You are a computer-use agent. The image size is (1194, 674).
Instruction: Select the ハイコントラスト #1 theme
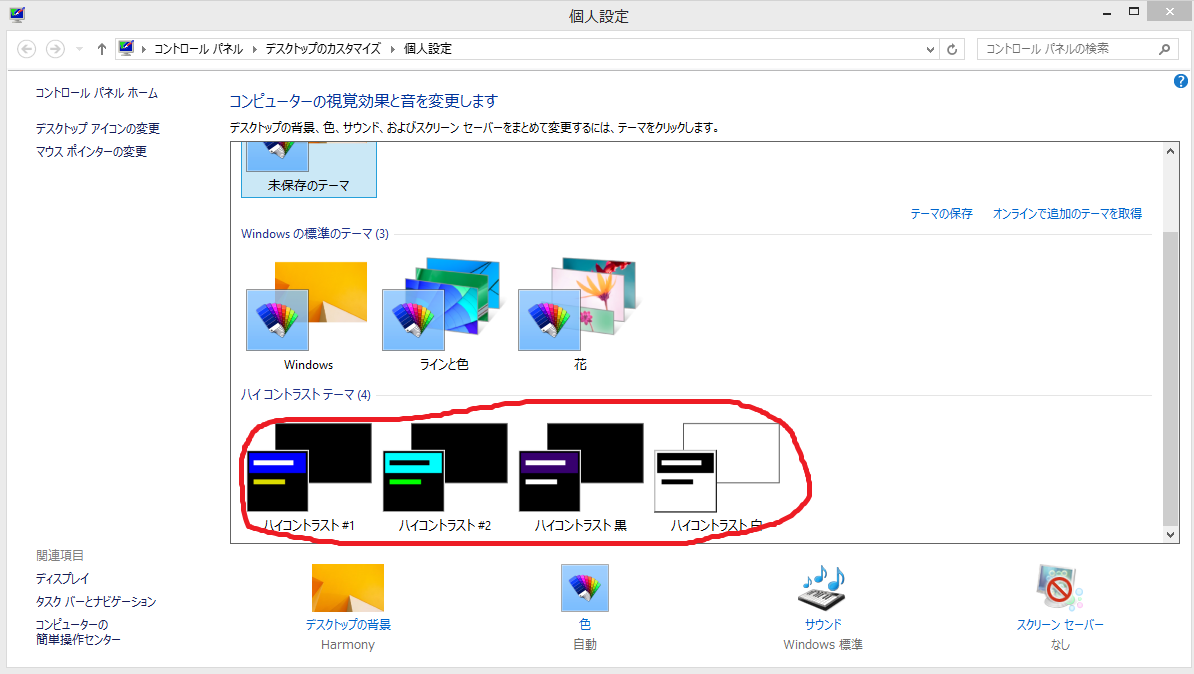tap(308, 478)
